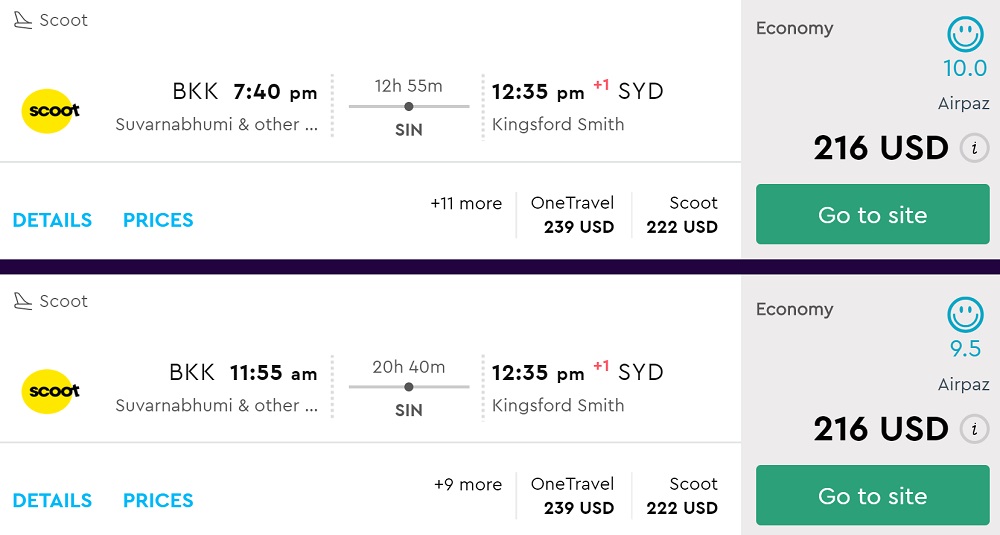Screen dimensions: 1000x535
Task: Show DETAILS for the 11:55 am flight
Action: [52, 501]
